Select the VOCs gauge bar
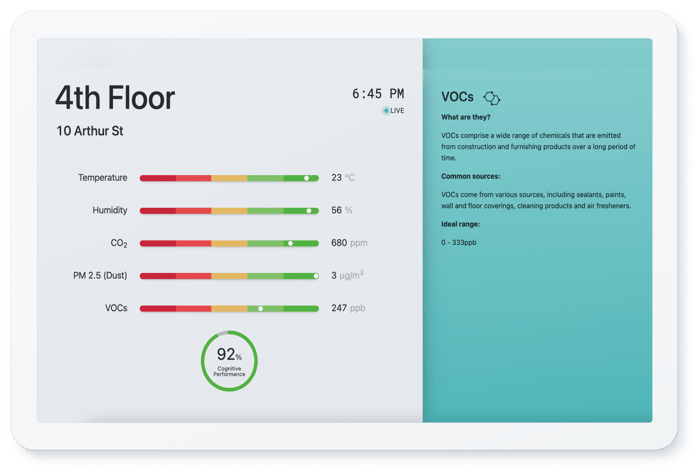Viewport: 700px width, 471px height. [229, 308]
